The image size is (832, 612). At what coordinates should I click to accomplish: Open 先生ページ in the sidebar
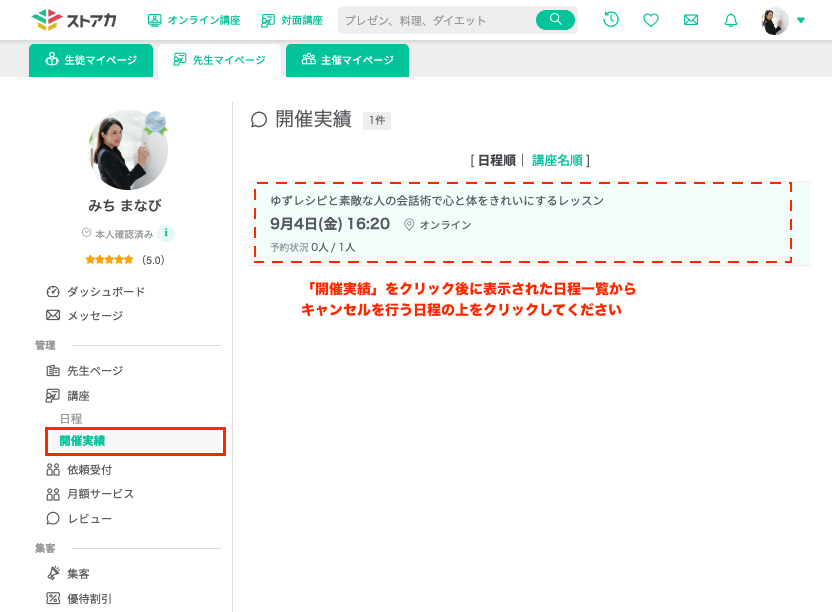[84, 370]
